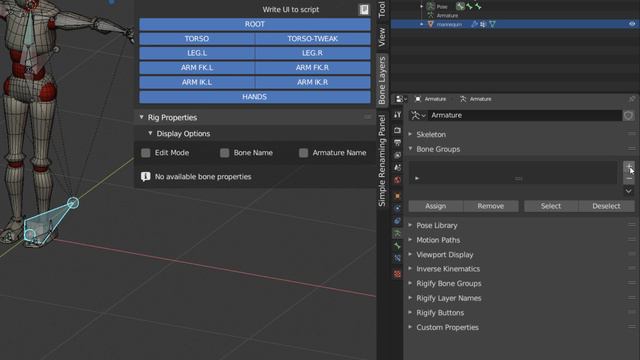
Task: Collapse the Display Options subpanel
Action: (x=150, y=133)
